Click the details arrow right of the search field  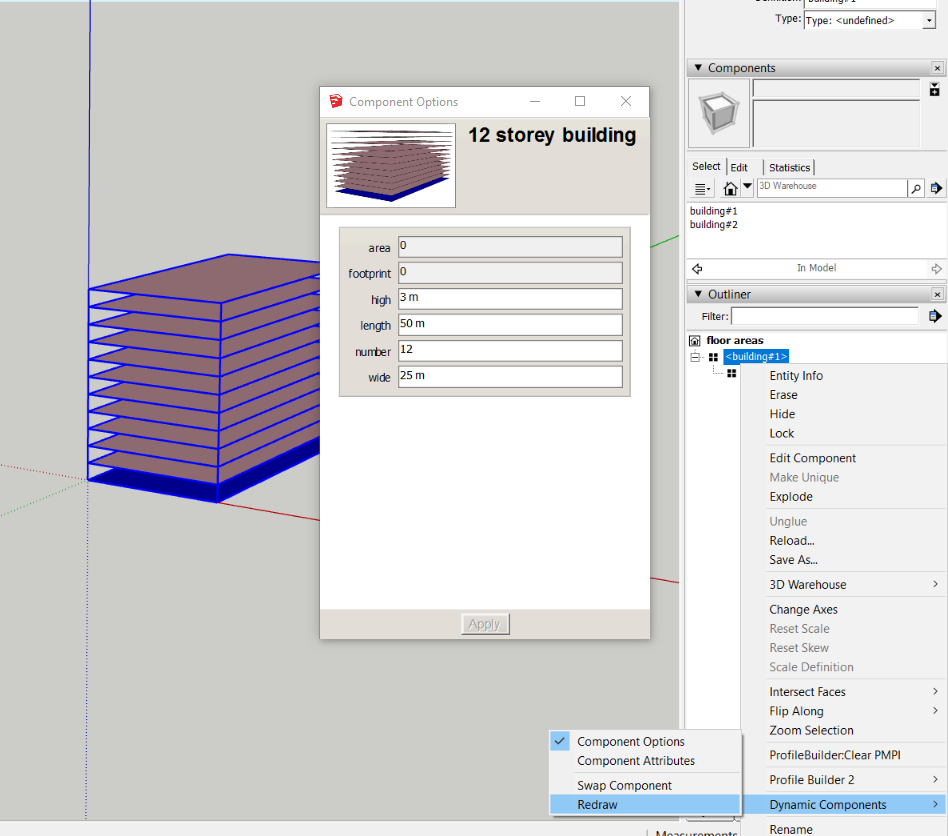click(935, 188)
